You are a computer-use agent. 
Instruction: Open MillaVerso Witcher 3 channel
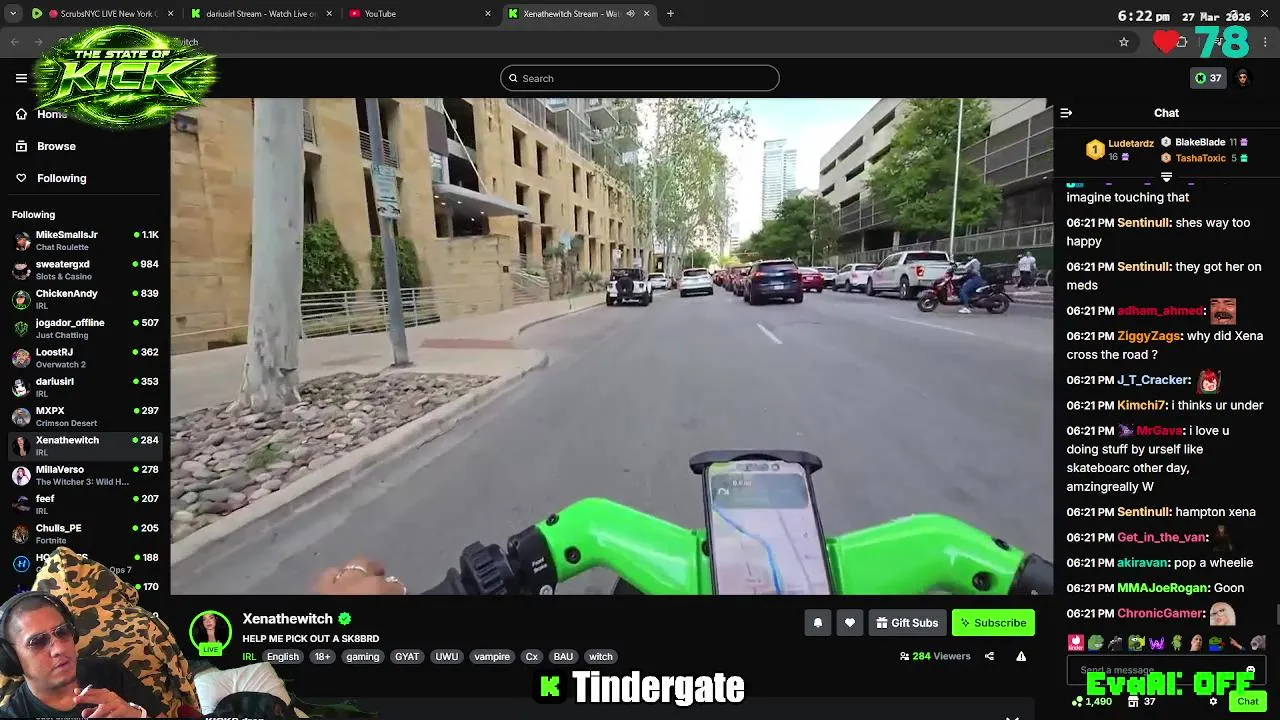coord(85,475)
